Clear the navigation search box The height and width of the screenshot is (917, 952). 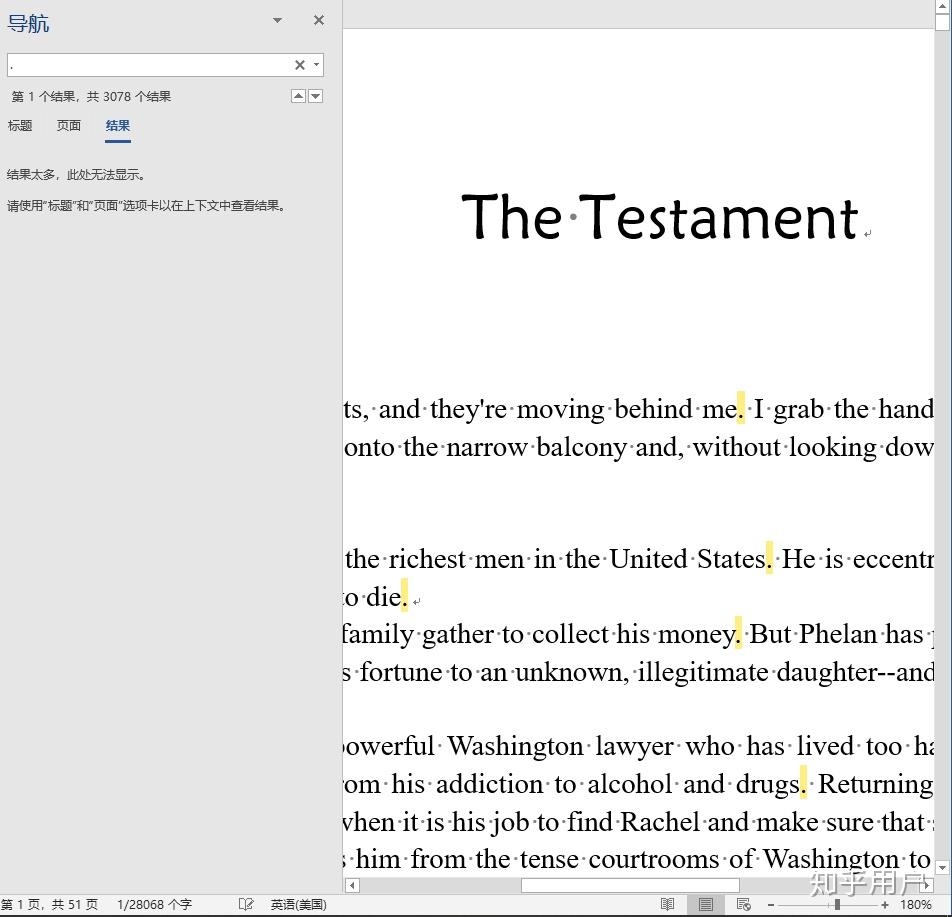pyautogui.click(x=300, y=65)
